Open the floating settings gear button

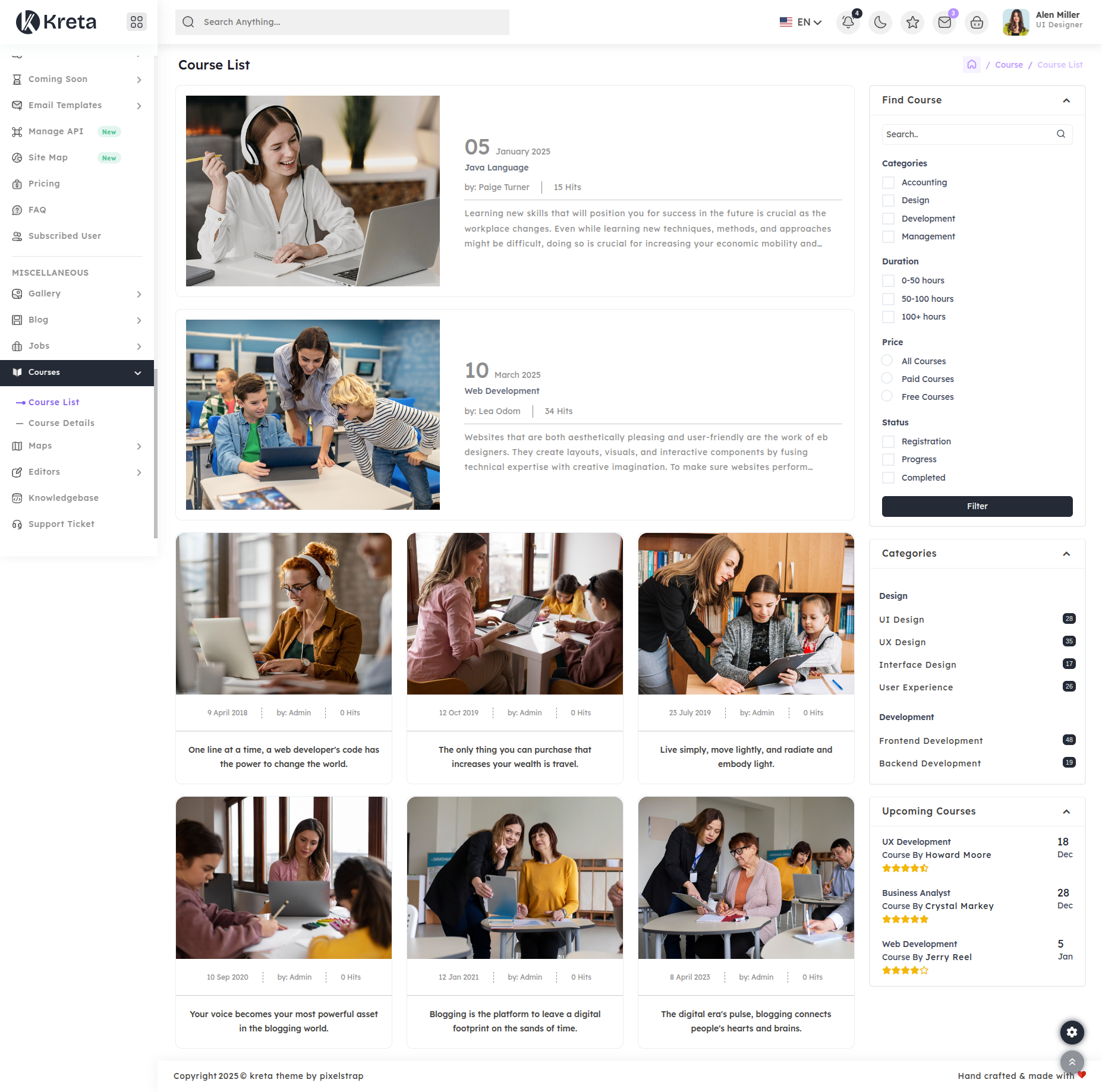(1072, 1033)
